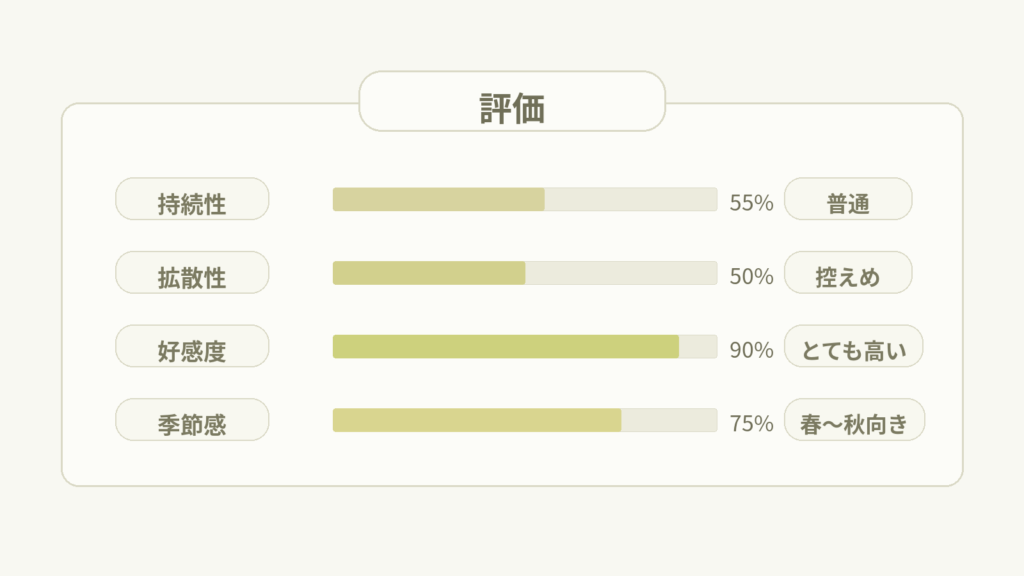This screenshot has width=1024, height=576.
Task: Click the 55% value text
Action: (x=751, y=203)
